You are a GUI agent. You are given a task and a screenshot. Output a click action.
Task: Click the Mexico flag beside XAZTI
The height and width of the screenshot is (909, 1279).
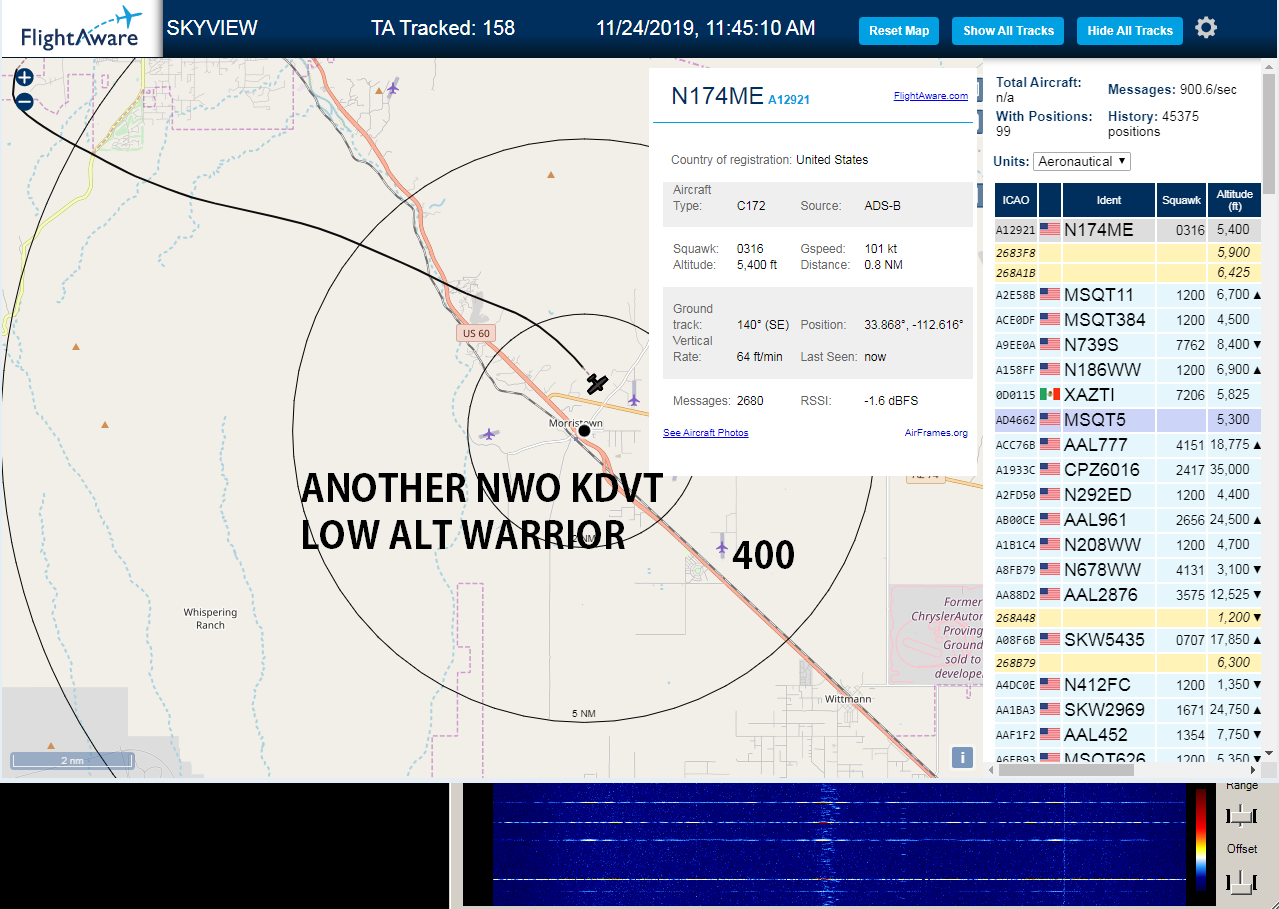coord(1050,394)
